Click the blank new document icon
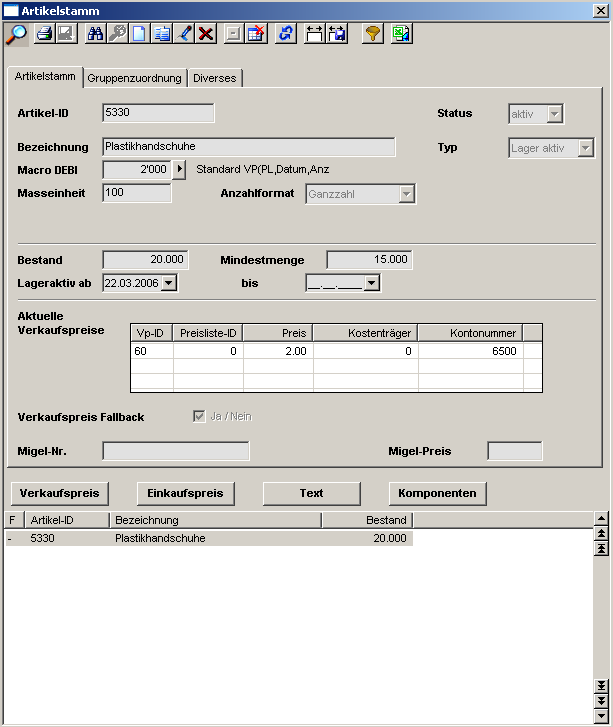This screenshot has width=613, height=727. 139,34
